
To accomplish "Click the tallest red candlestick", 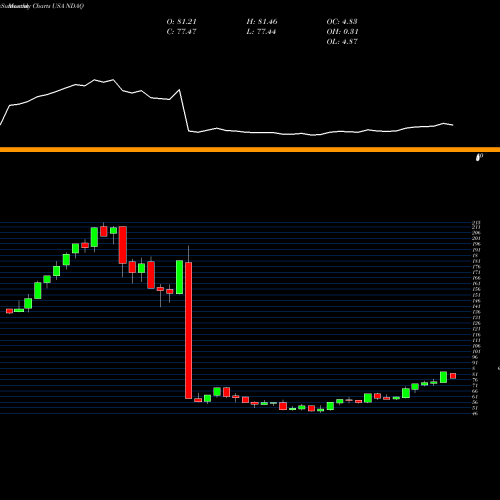I will 188,330.
